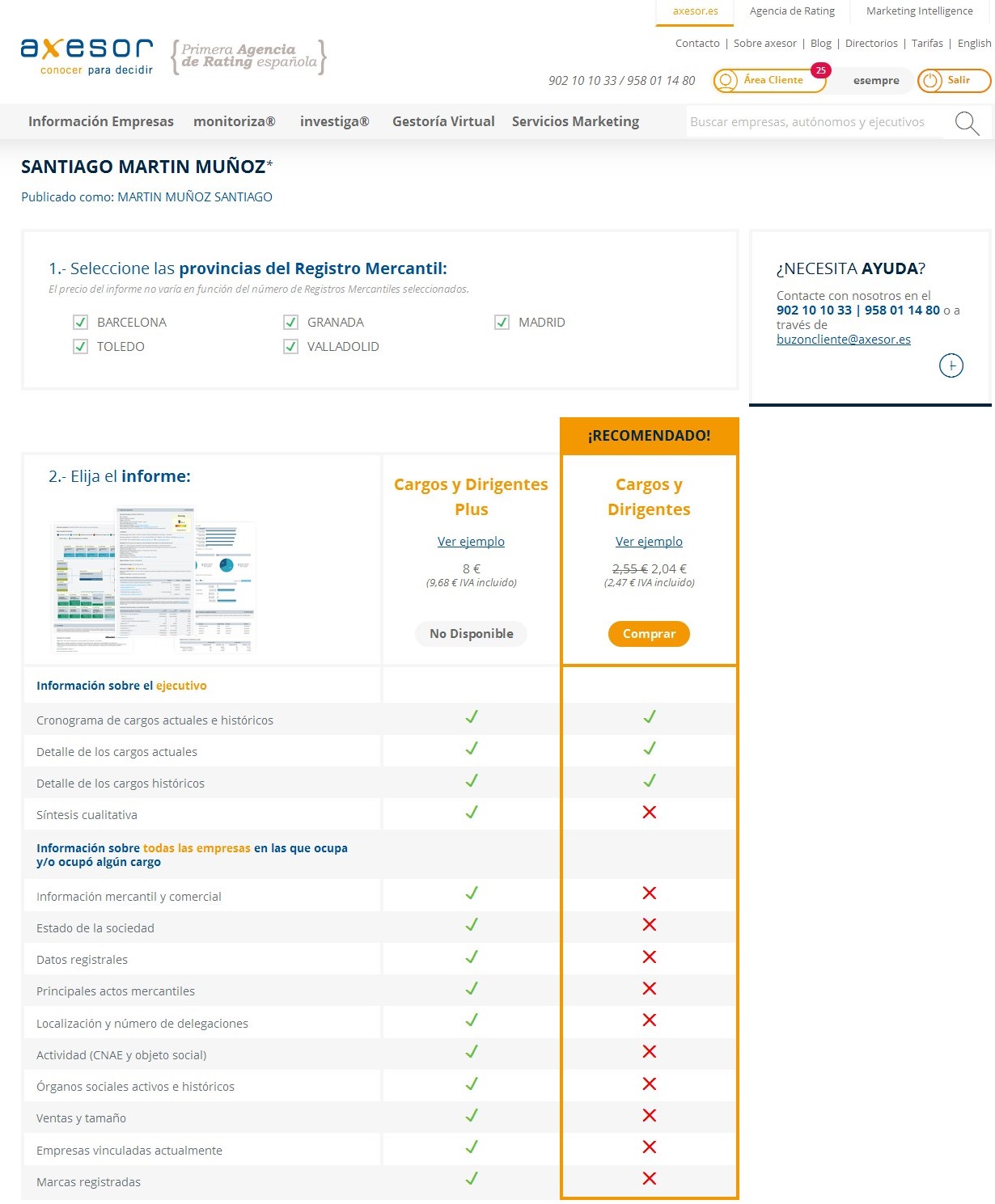995x1204 pixels.
Task: Open the Tarifas link
Action: 927,44
